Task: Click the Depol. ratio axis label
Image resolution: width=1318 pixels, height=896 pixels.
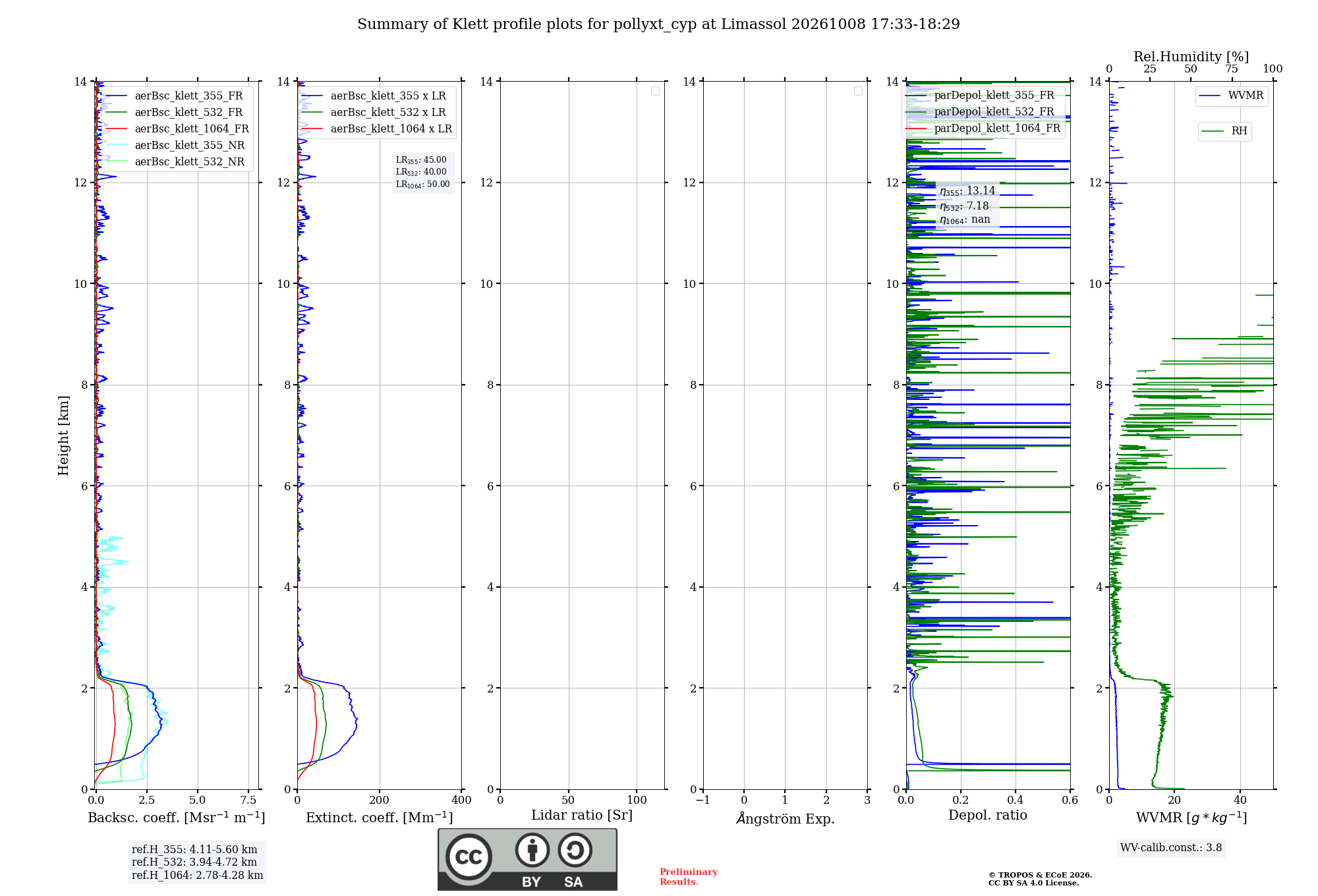Action: pyautogui.click(x=988, y=816)
